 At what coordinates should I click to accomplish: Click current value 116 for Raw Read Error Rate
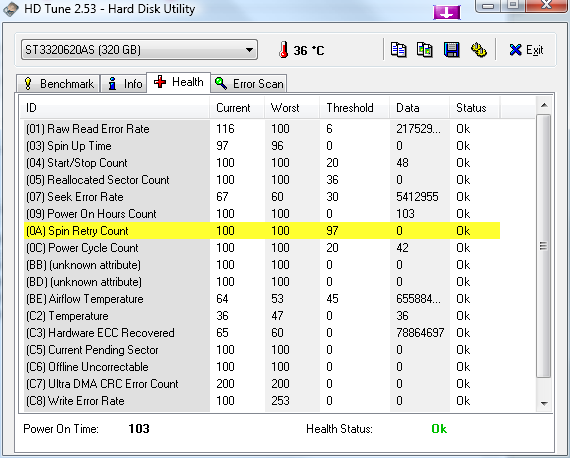point(225,129)
